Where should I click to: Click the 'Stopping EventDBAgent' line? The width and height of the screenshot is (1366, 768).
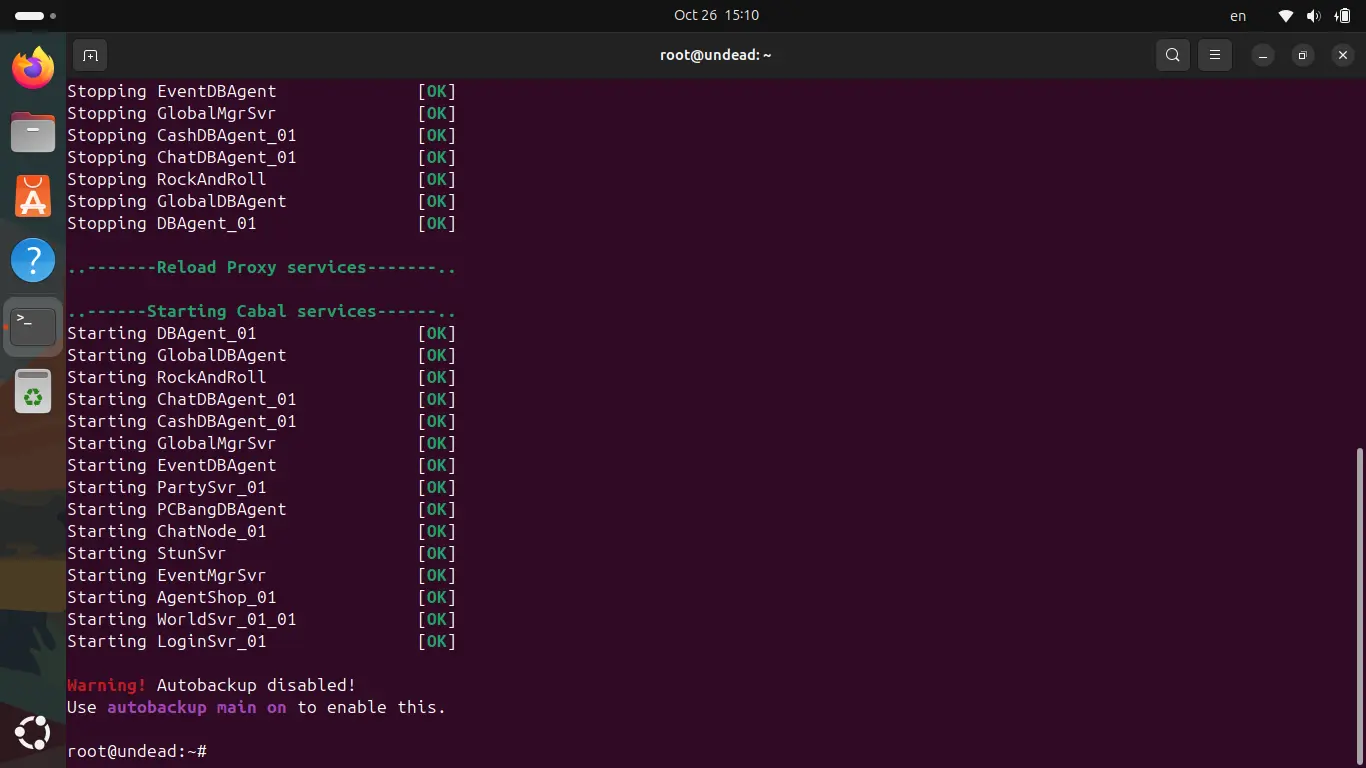262,91
